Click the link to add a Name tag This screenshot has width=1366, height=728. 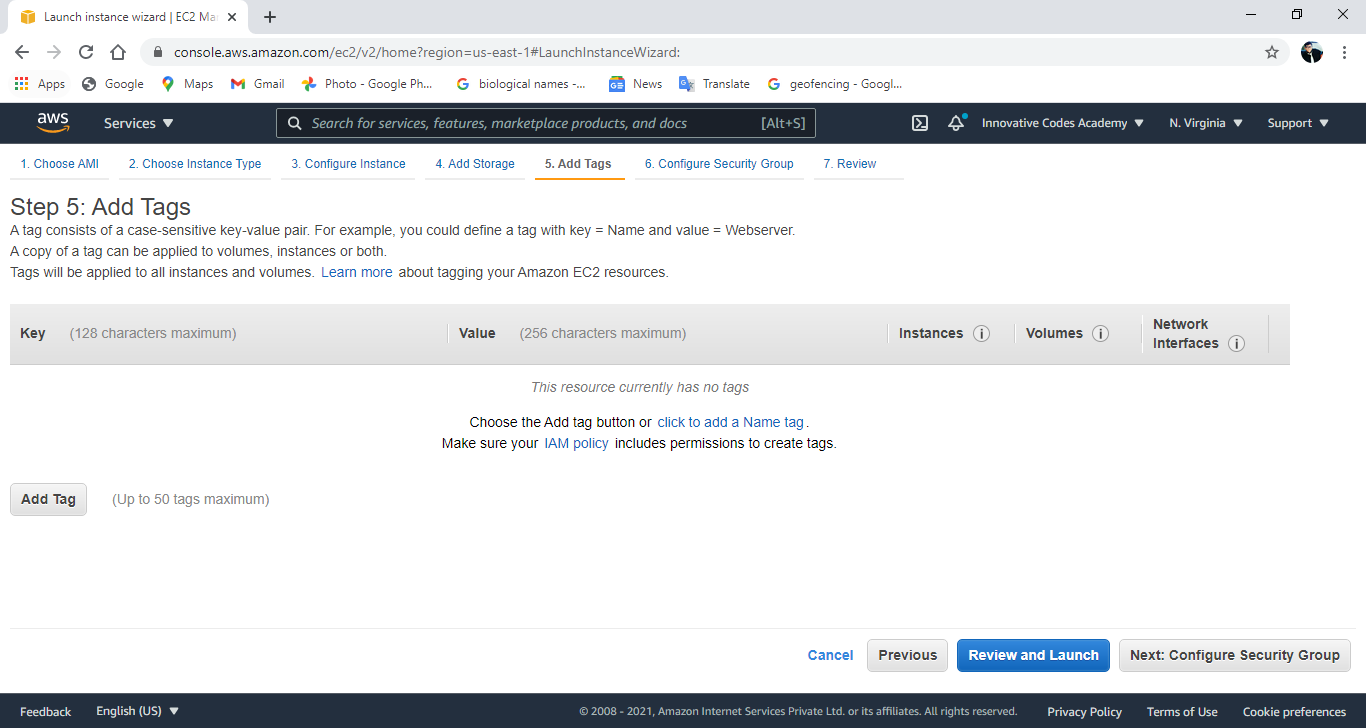point(730,421)
